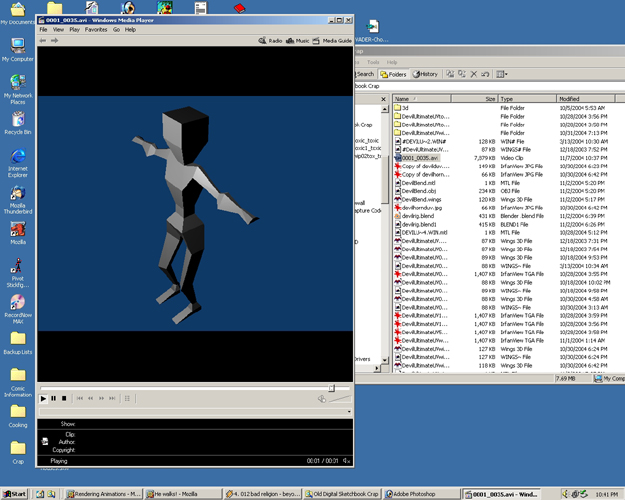
Task: Select the Recycle Bin desktop icon
Action: (18, 123)
